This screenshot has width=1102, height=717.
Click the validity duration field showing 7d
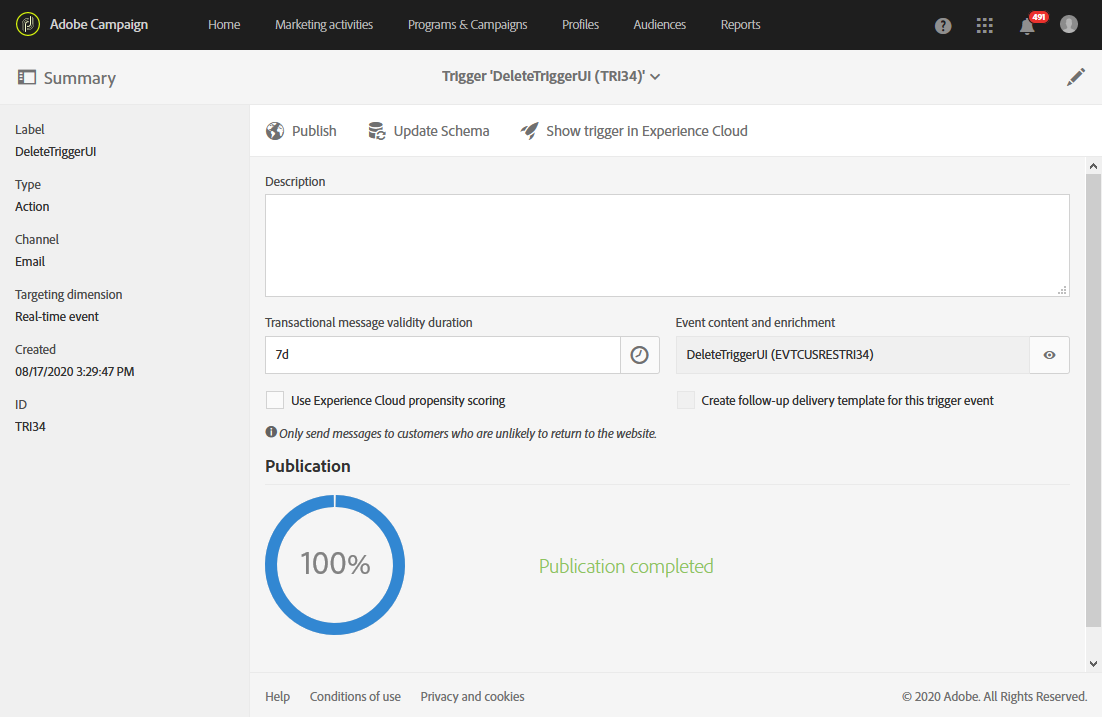tap(443, 355)
